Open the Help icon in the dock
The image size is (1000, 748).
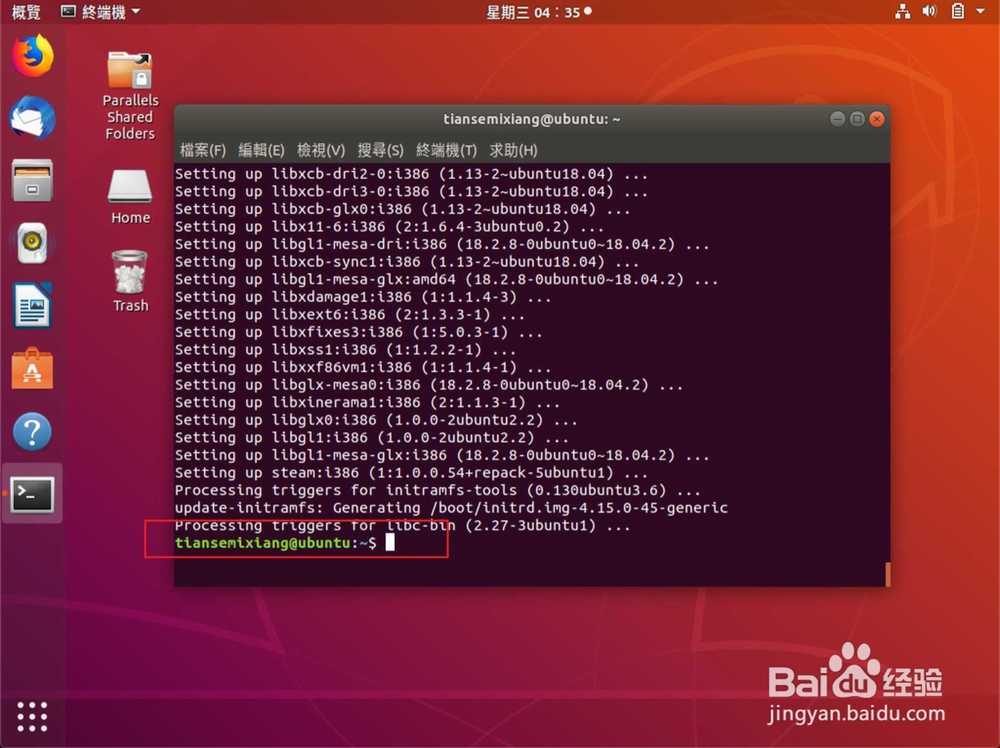[x=32, y=432]
